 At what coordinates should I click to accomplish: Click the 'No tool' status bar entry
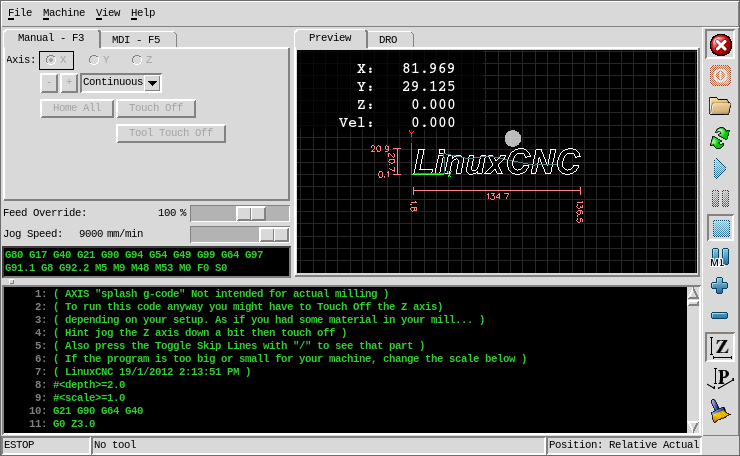[319, 445]
